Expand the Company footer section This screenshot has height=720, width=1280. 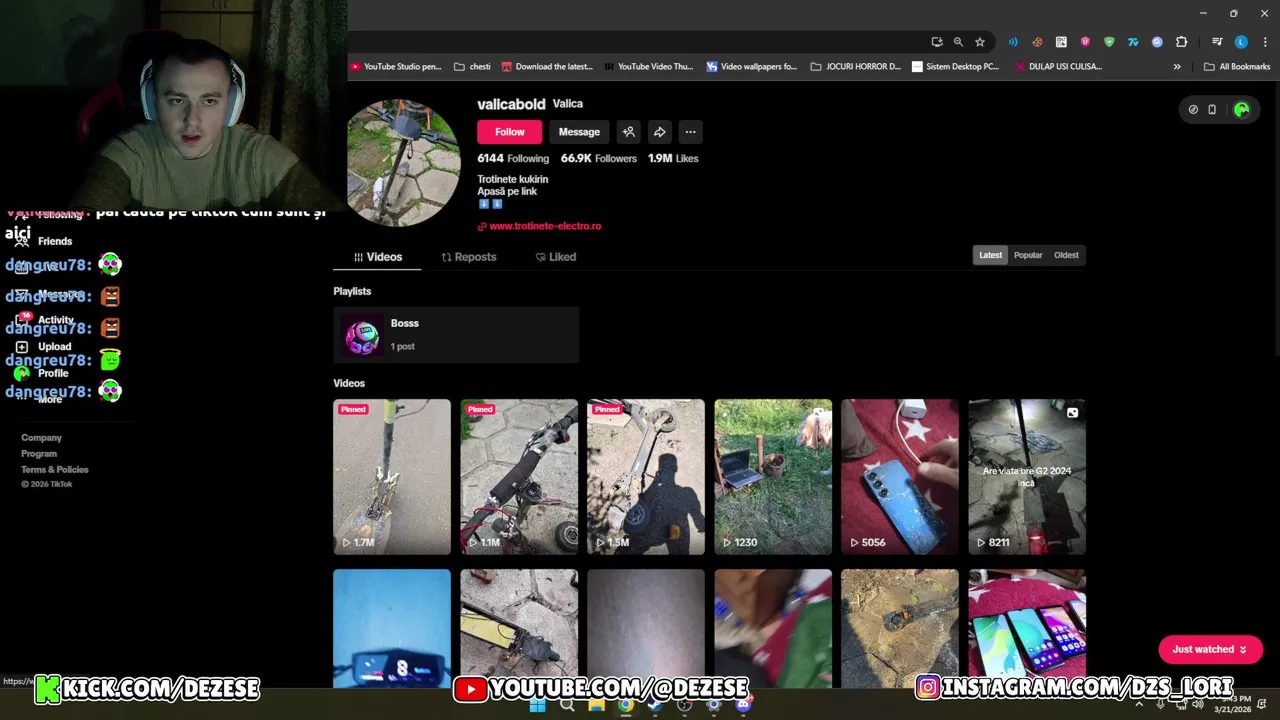point(41,438)
